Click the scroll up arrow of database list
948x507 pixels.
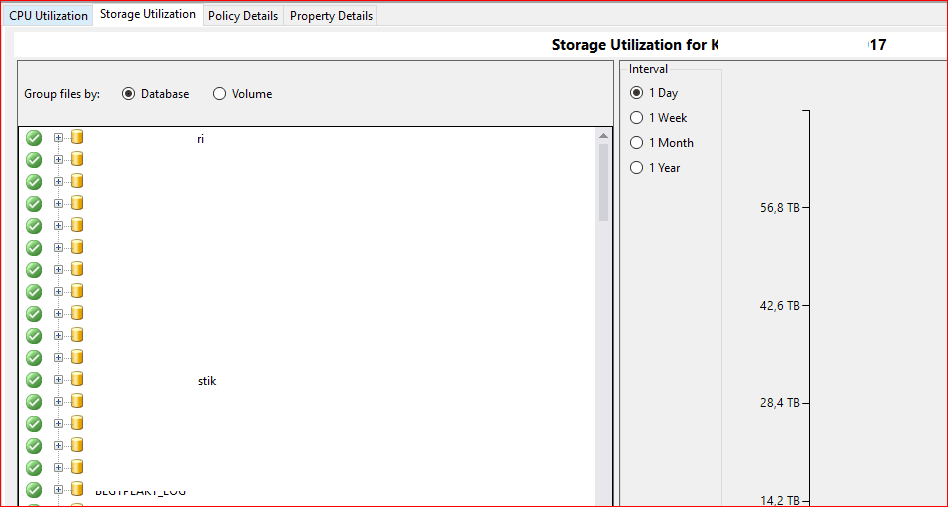pos(603,135)
